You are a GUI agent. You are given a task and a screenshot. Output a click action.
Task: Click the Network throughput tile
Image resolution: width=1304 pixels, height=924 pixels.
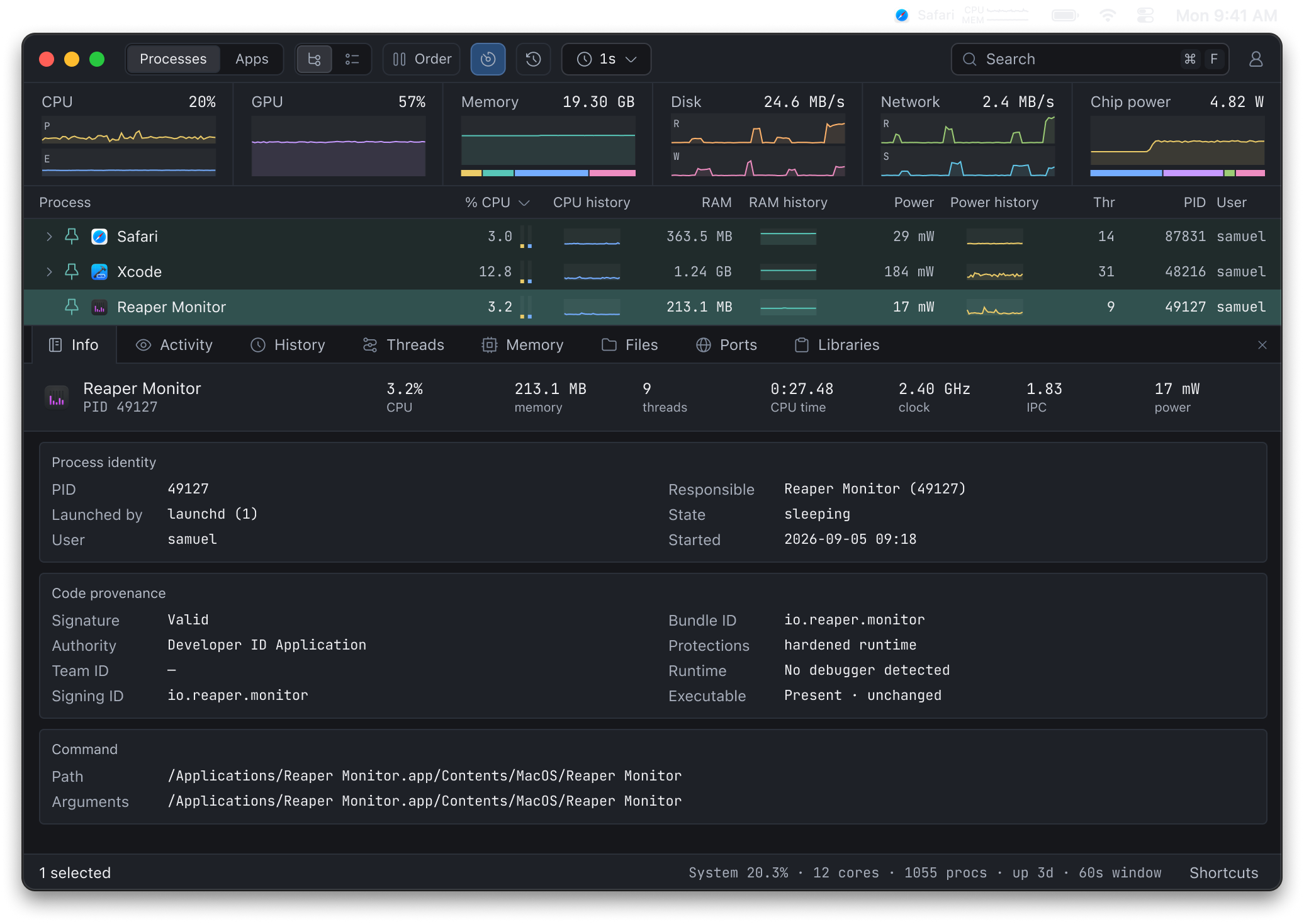coord(967,135)
